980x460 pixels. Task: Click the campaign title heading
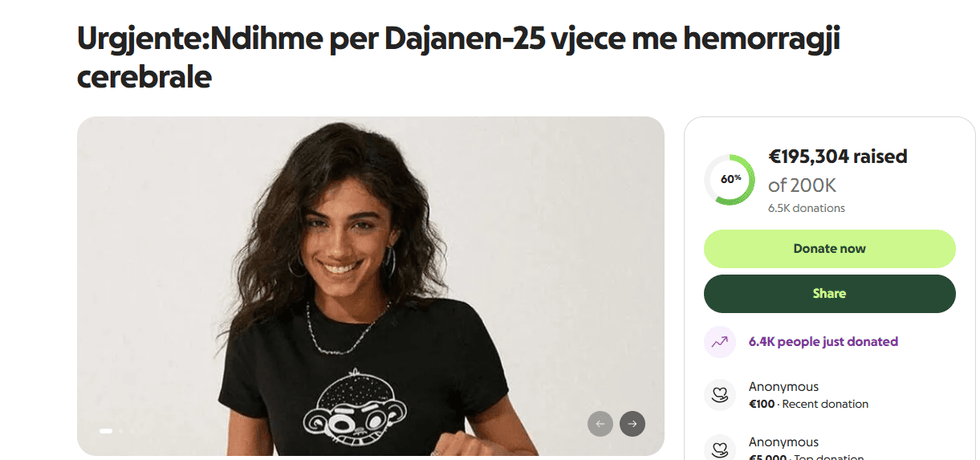point(458,58)
